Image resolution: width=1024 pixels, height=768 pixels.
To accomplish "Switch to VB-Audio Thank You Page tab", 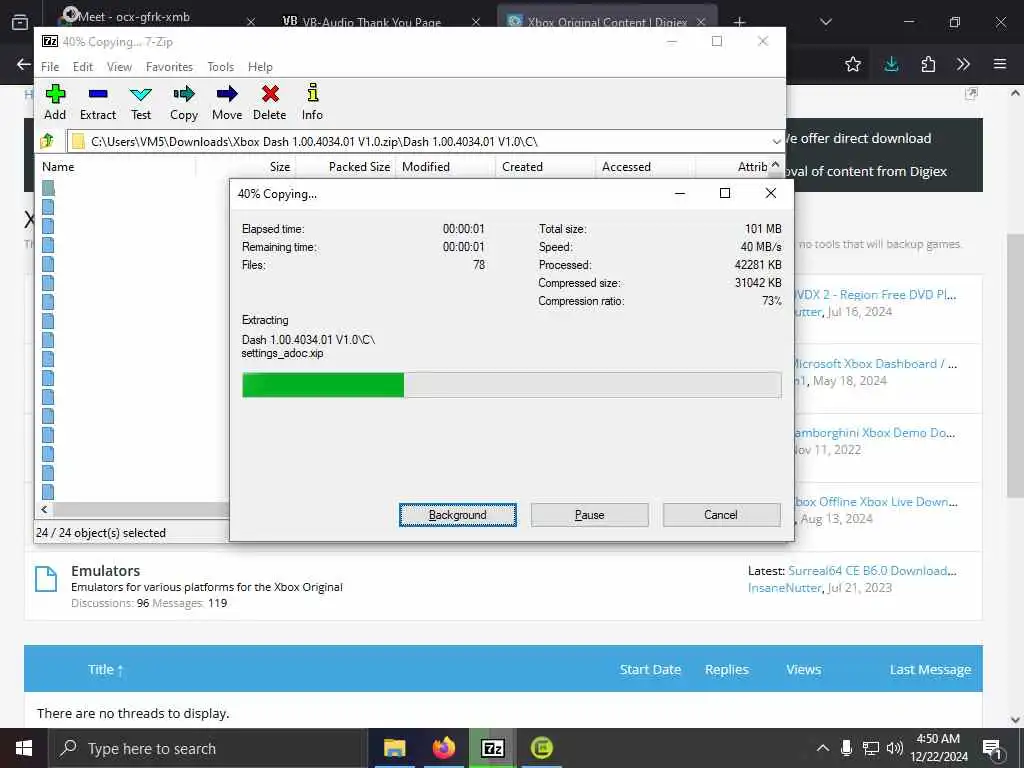I will click(x=372, y=22).
